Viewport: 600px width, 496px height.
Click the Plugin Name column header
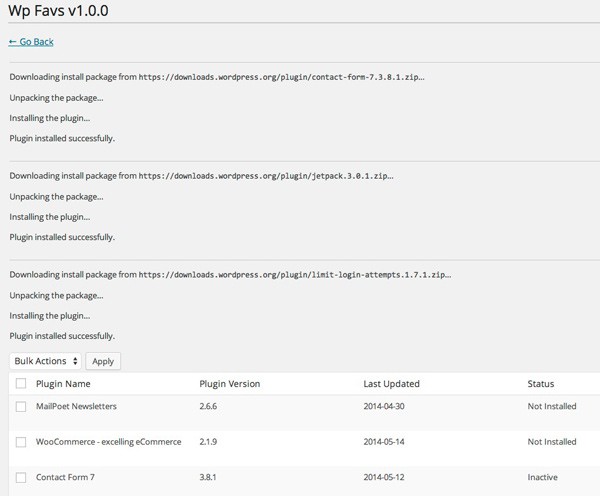tap(63, 384)
